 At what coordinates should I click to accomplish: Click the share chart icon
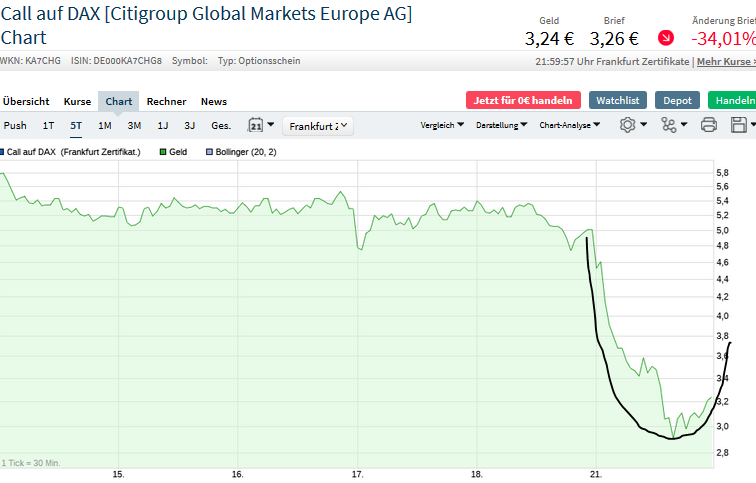tap(669, 125)
